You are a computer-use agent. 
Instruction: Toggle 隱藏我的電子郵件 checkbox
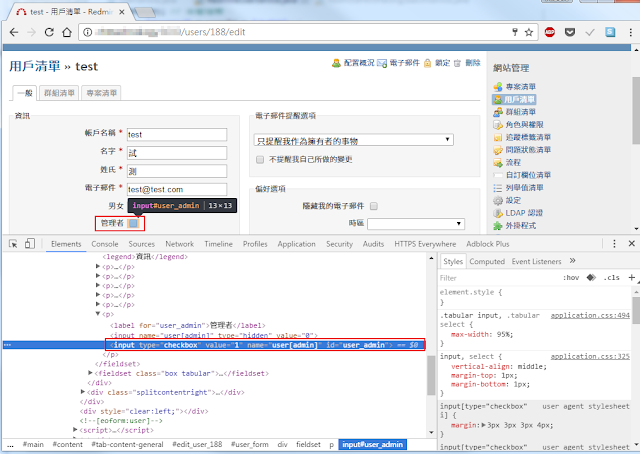coord(374,206)
